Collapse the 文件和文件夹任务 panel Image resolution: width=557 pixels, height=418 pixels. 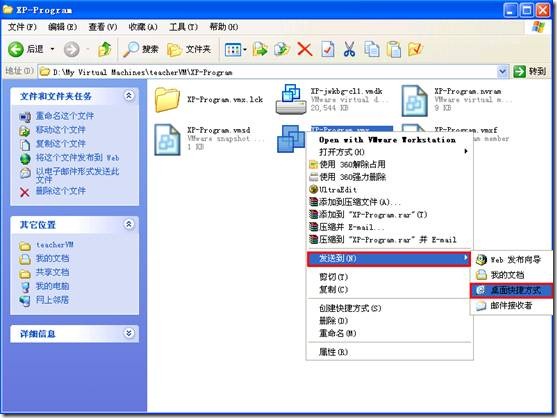coord(129,95)
